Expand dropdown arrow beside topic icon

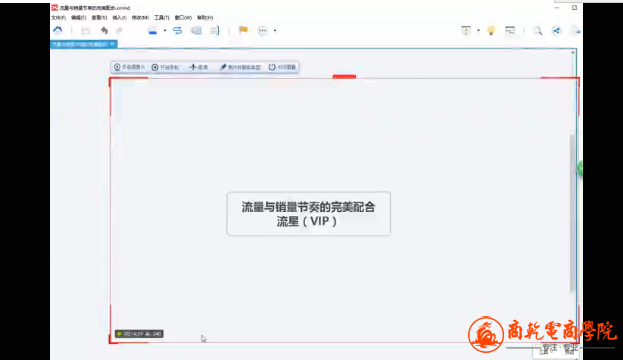pyautogui.click(x=165, y=31)
